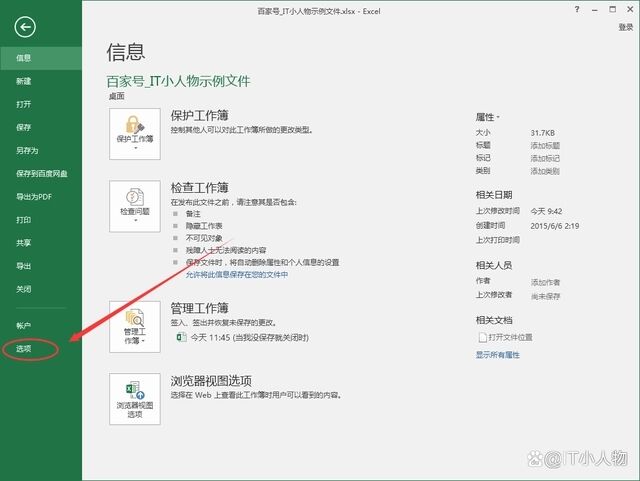Select 保存到百度网盘 in the sidebar
The image size is (640, 481).
(x=41, y=174)
